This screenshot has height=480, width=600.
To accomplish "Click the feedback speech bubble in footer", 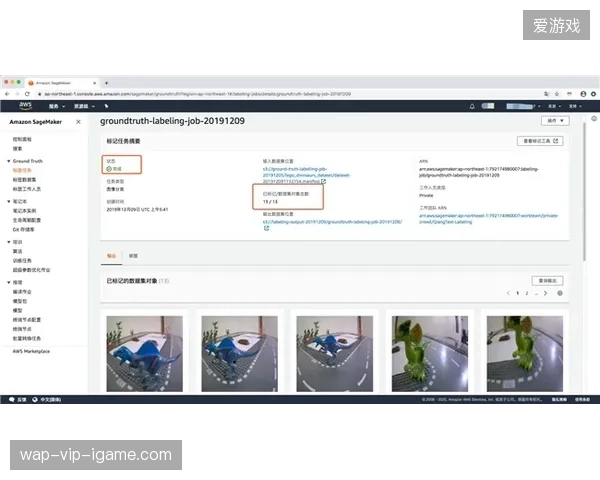I will point(11,399).
